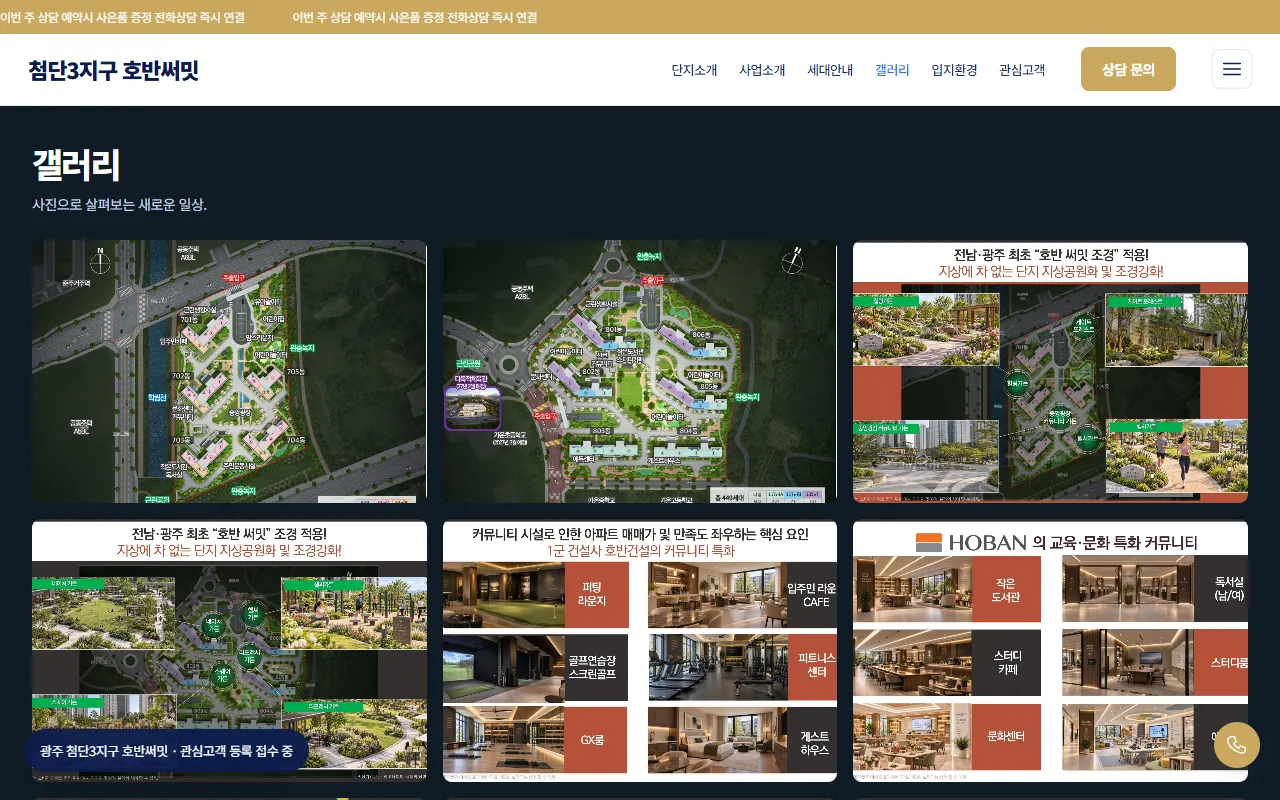Click the 갤러리 page heading

click(x=77, y=165)
